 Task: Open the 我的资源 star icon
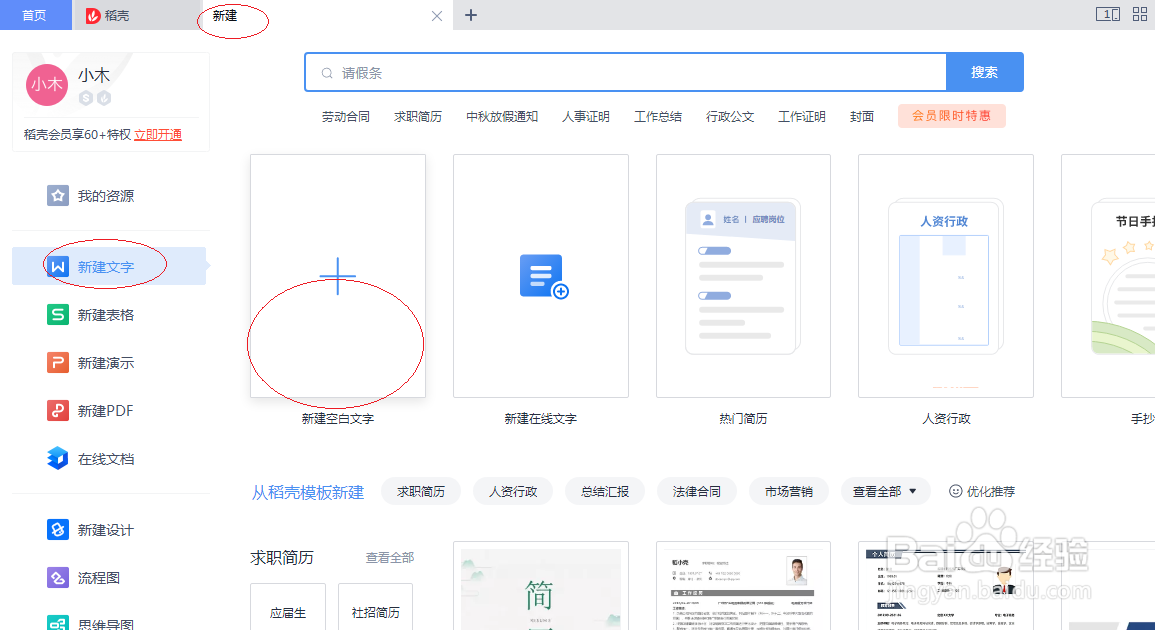point(58,196)
